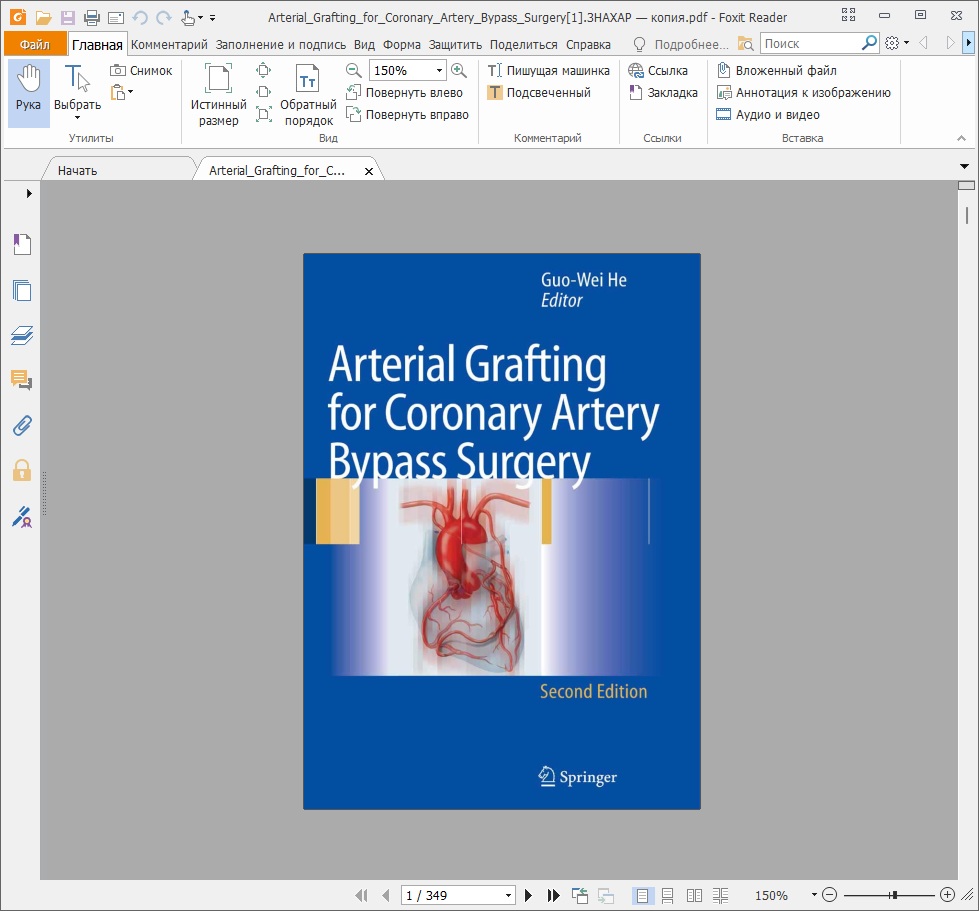979x911 pixels.
Task: Open the attachments paperclip panel
Action: click(x=22, y=426)
